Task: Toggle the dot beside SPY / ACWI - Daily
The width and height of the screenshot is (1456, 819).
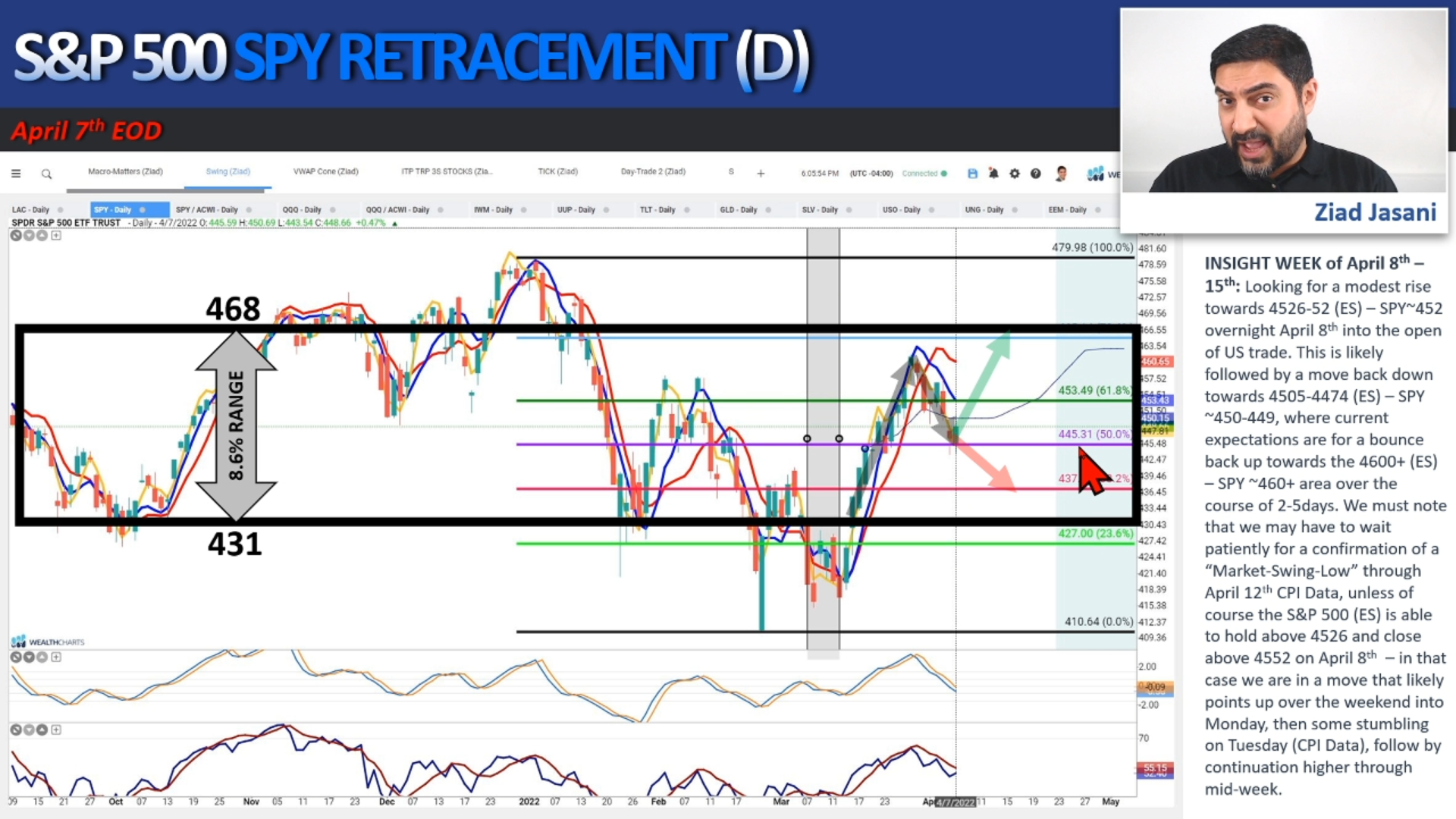Action: [249, 210]
